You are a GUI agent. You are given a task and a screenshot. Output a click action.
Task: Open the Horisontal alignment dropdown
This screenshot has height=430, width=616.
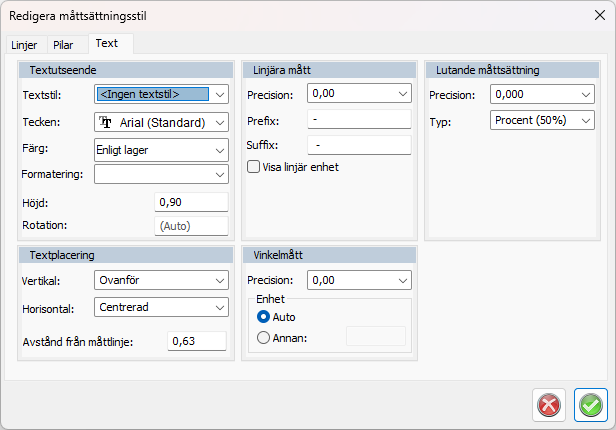(161, 307)
